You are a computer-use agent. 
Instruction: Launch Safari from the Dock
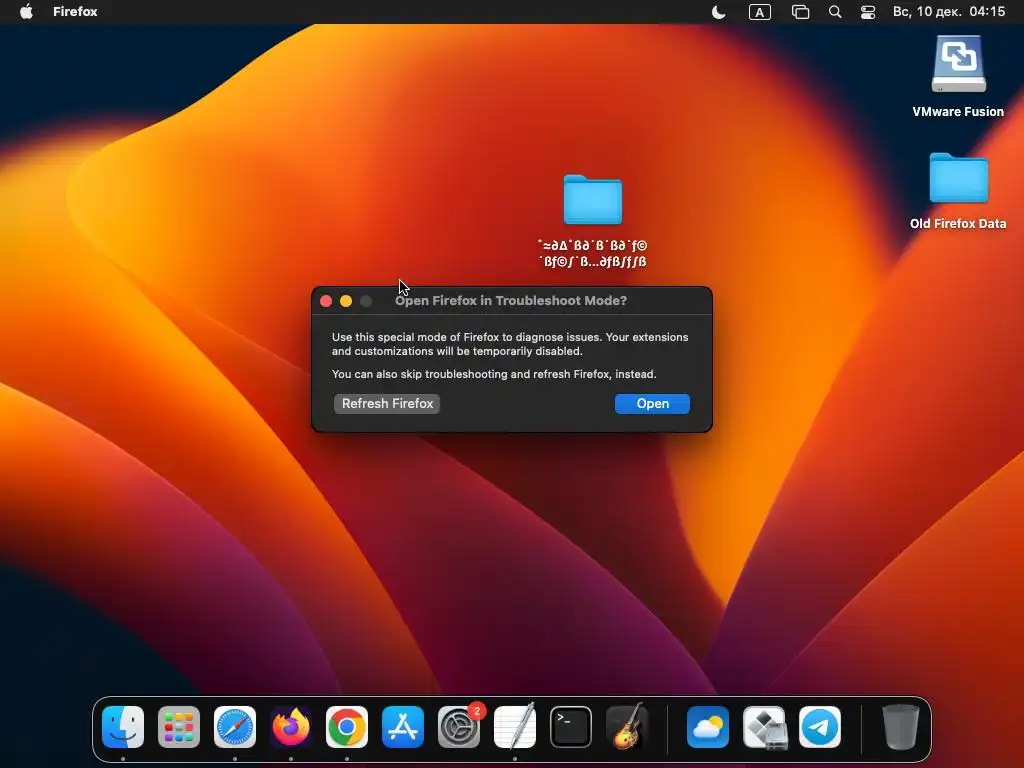point(235,727)
